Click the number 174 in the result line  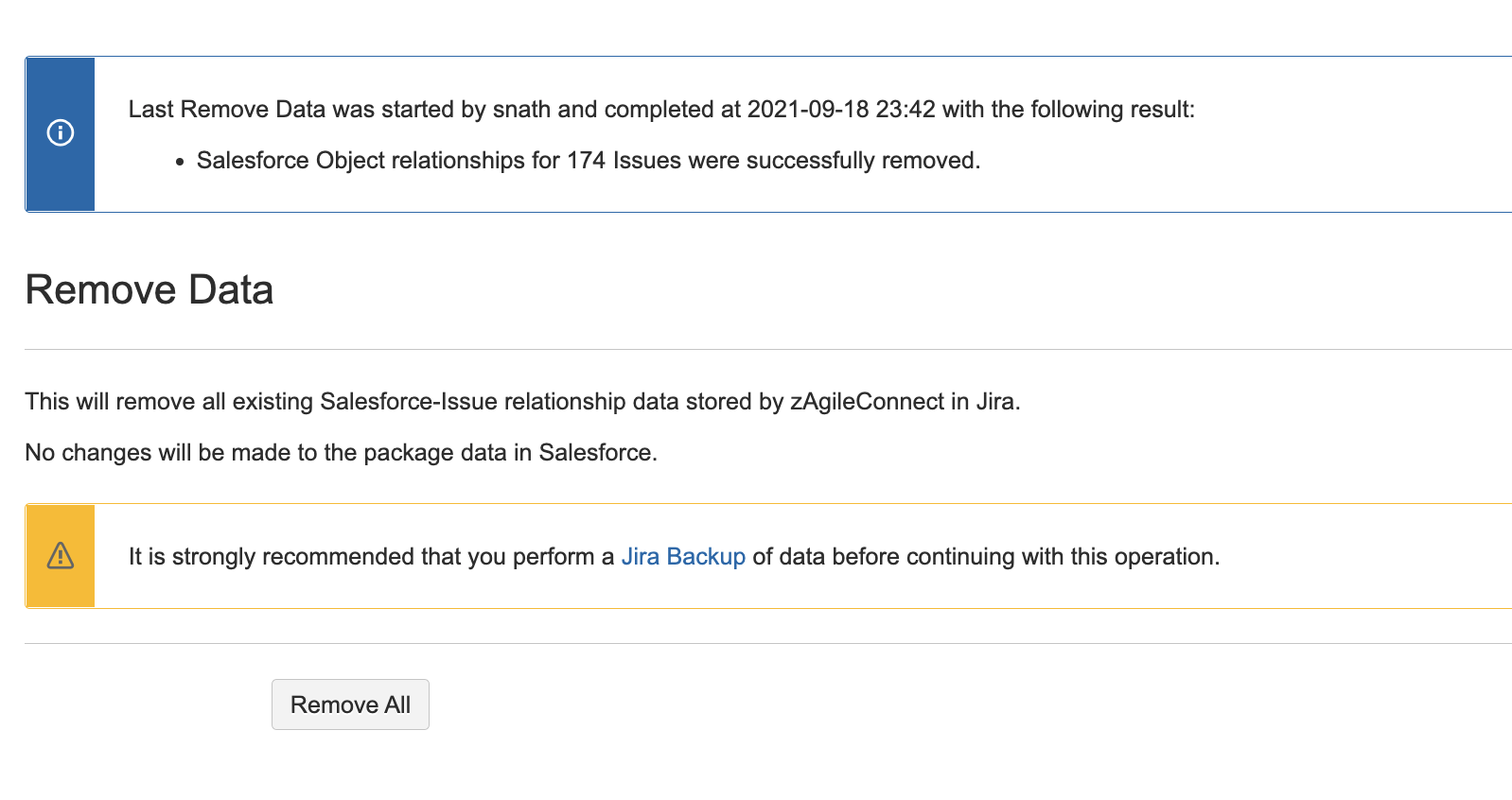[x=586, y=161]
